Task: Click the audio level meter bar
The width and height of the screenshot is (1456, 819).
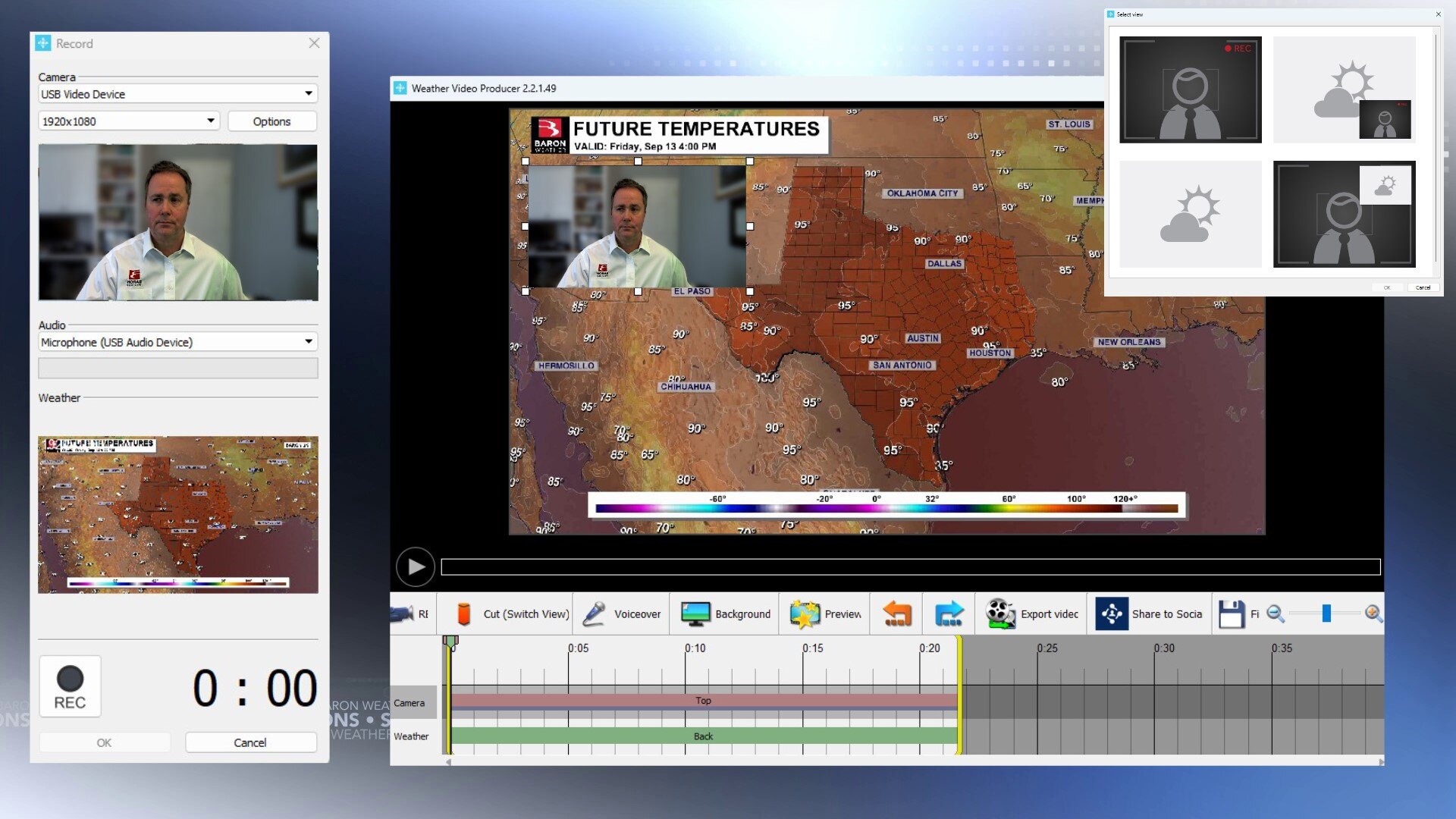Action: pyautogui.click(x=177, y=369)
